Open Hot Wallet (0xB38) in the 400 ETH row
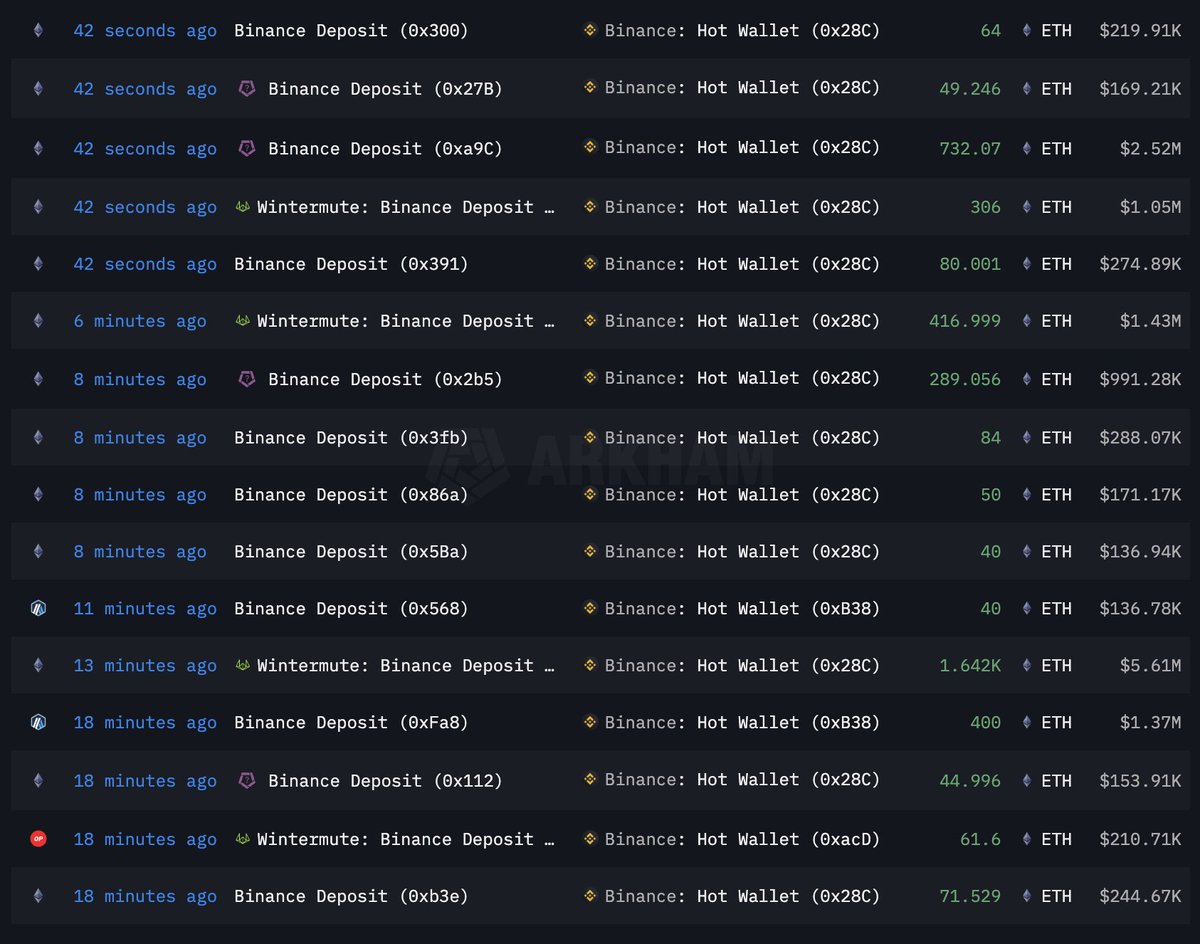1200x944 pixels. (789, 722)
